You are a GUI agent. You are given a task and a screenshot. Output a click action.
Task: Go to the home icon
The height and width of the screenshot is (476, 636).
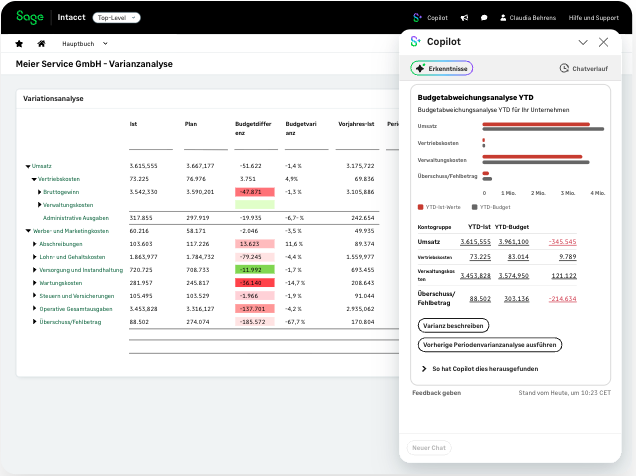click(x=41, y=44)
